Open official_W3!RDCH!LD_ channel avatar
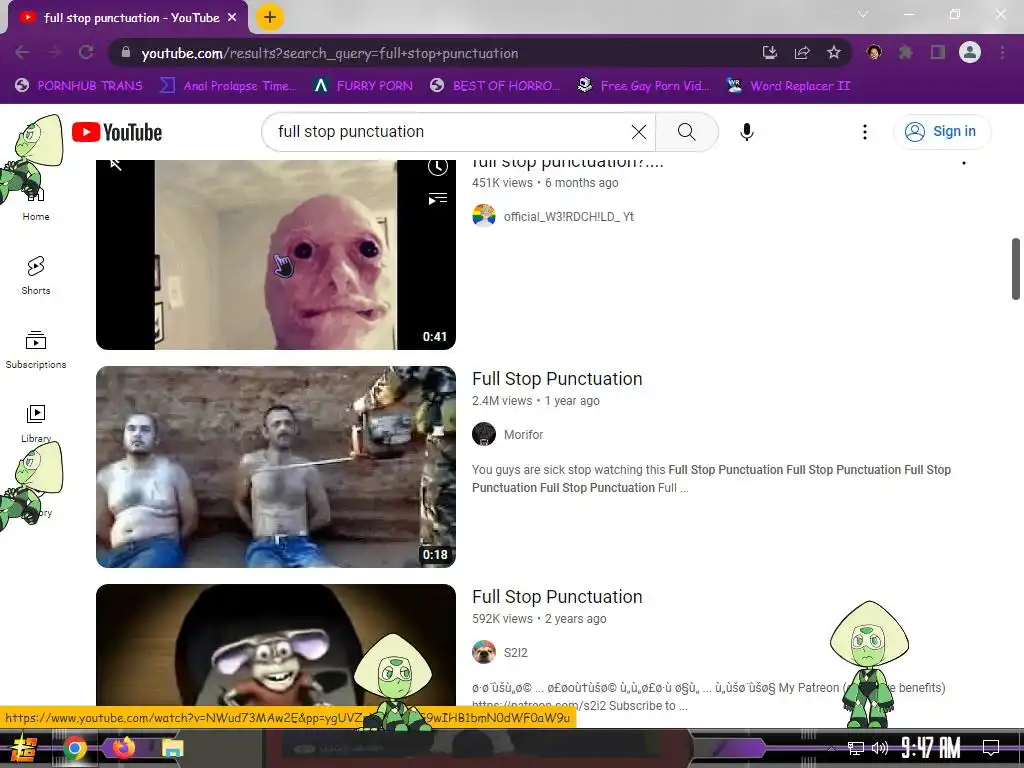The width and height of the screenshot is (1024, 768). (484, 216)
